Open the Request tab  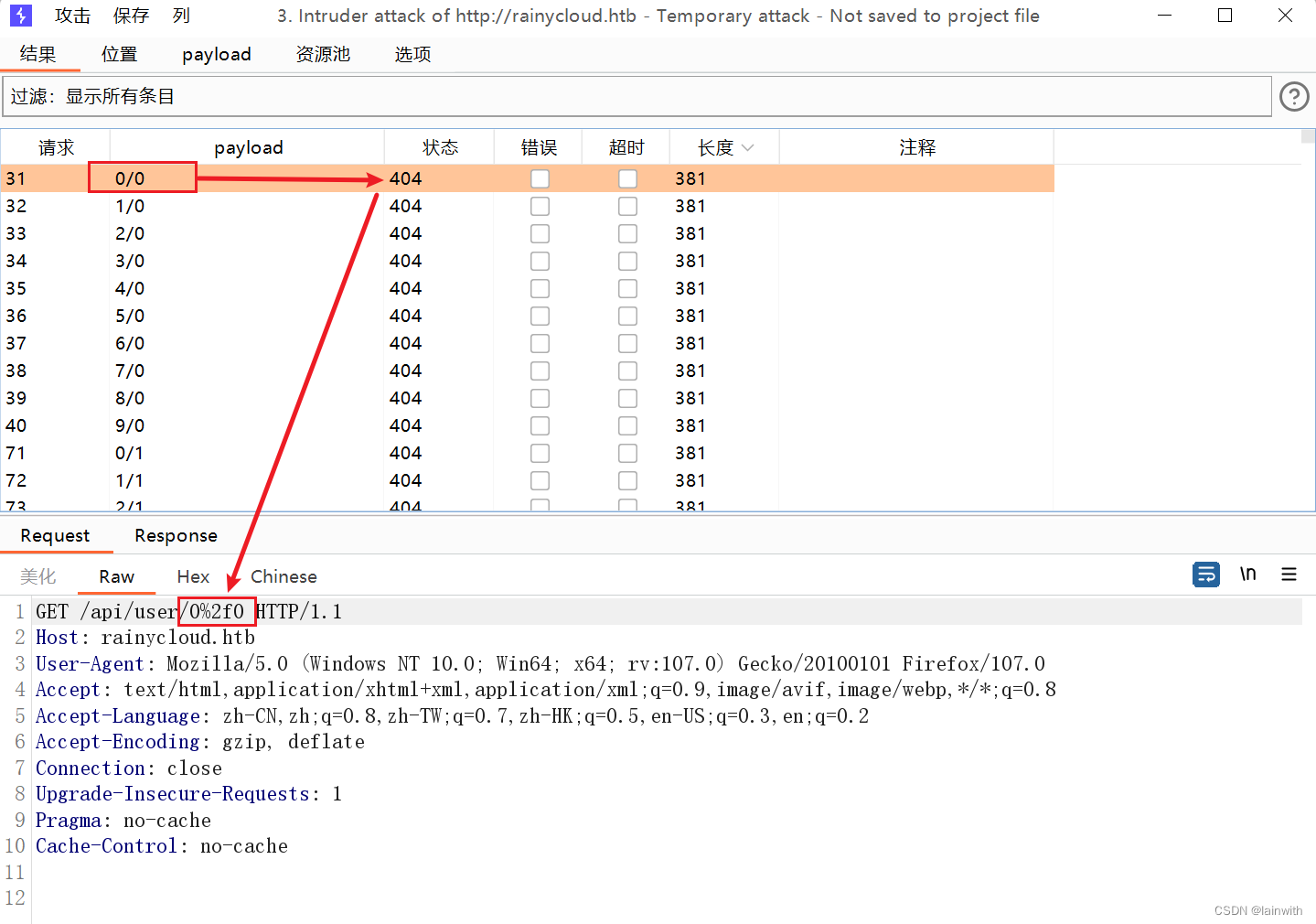pyautogui.click(x=55, y=535)
